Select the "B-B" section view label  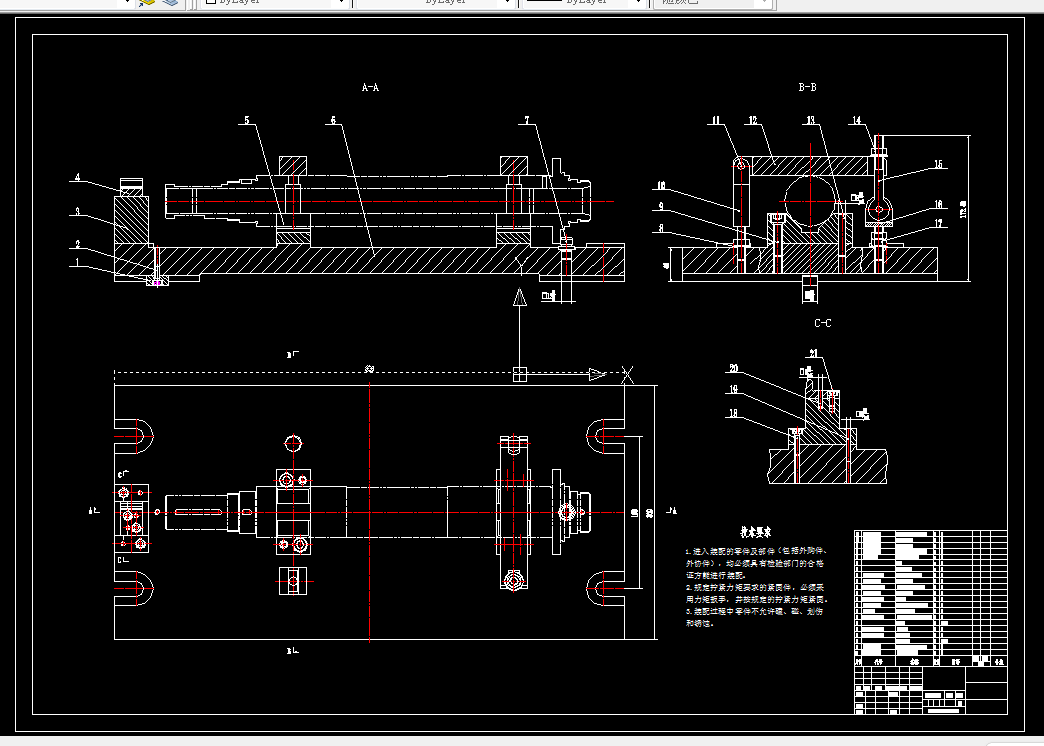[x=808, y=87]
